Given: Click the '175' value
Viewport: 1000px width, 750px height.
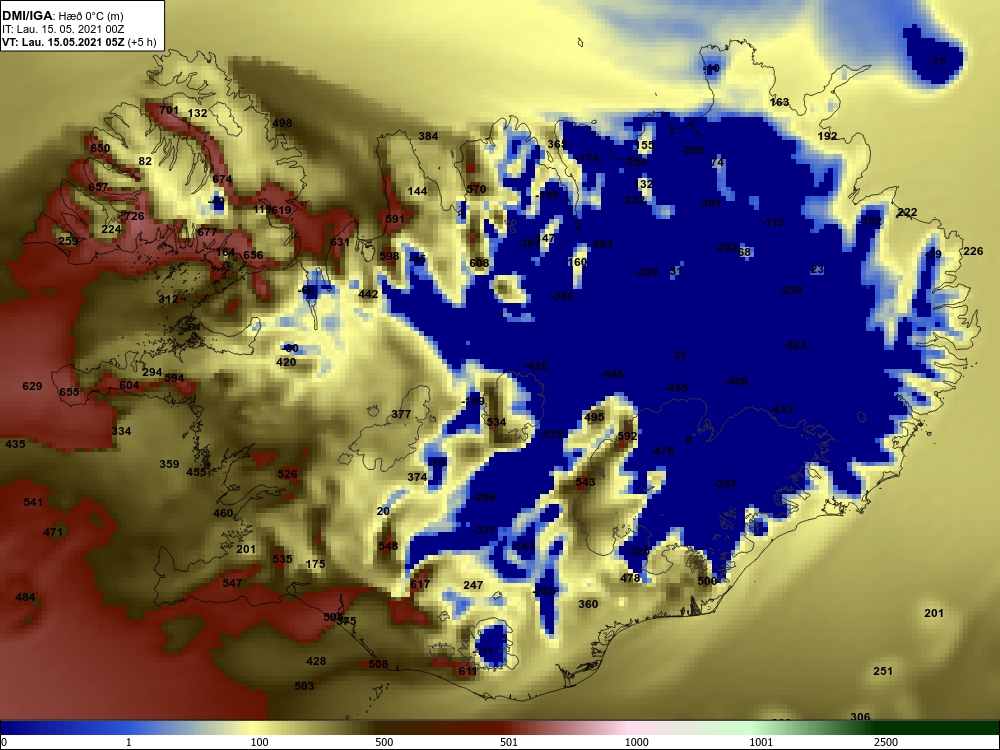Looking at the screenshot, I should coord(315,564).
